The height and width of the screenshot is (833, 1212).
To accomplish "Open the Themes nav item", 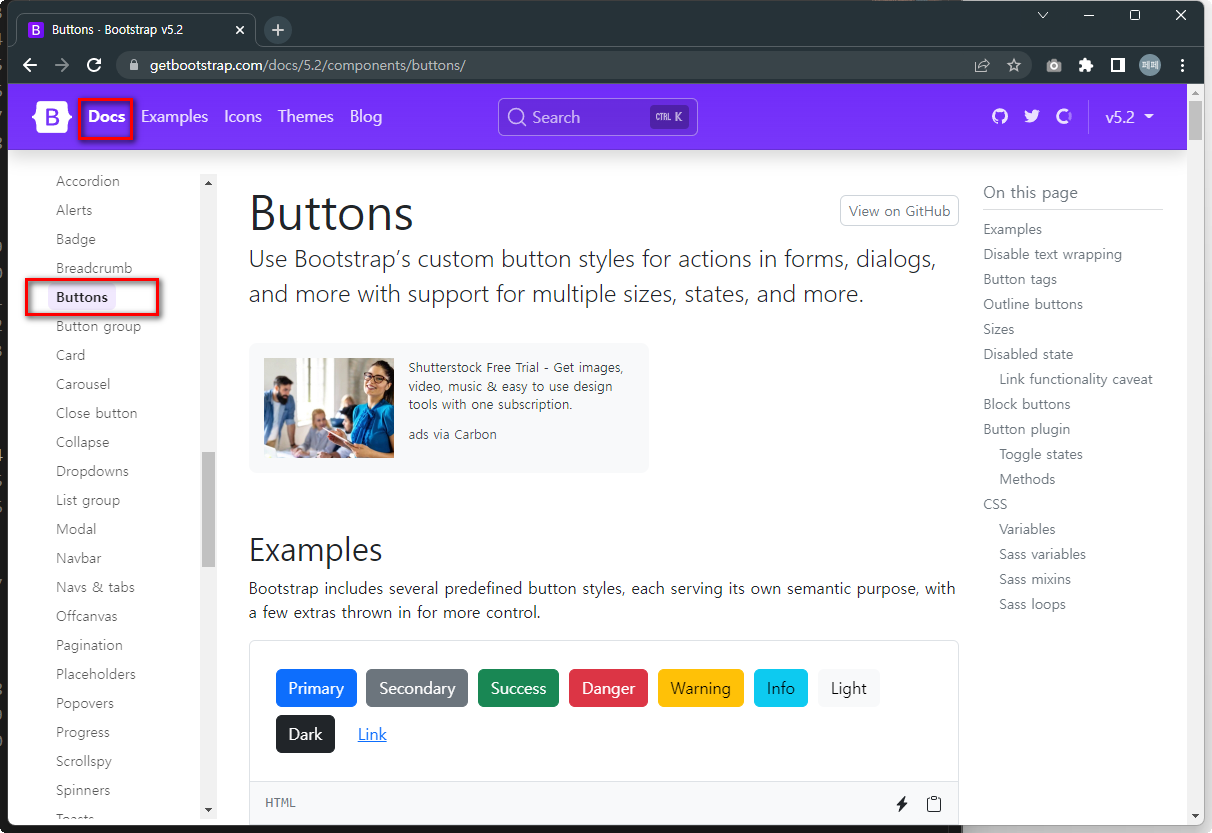I will pos(306,117).
